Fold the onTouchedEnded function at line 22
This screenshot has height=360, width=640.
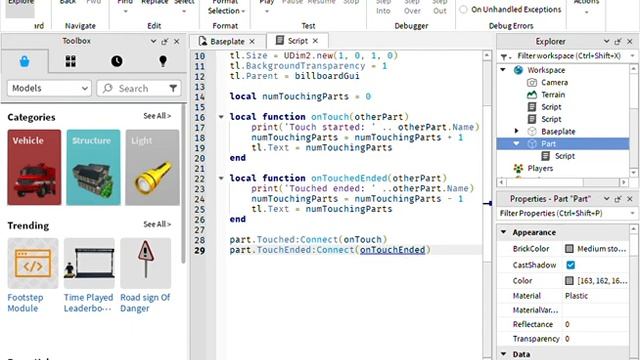point(221,178)
